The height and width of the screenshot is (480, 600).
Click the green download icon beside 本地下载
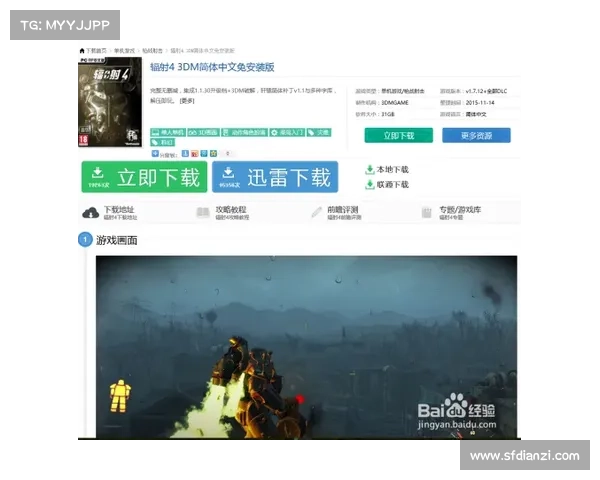pyautogui.click(x=370, y=170)
